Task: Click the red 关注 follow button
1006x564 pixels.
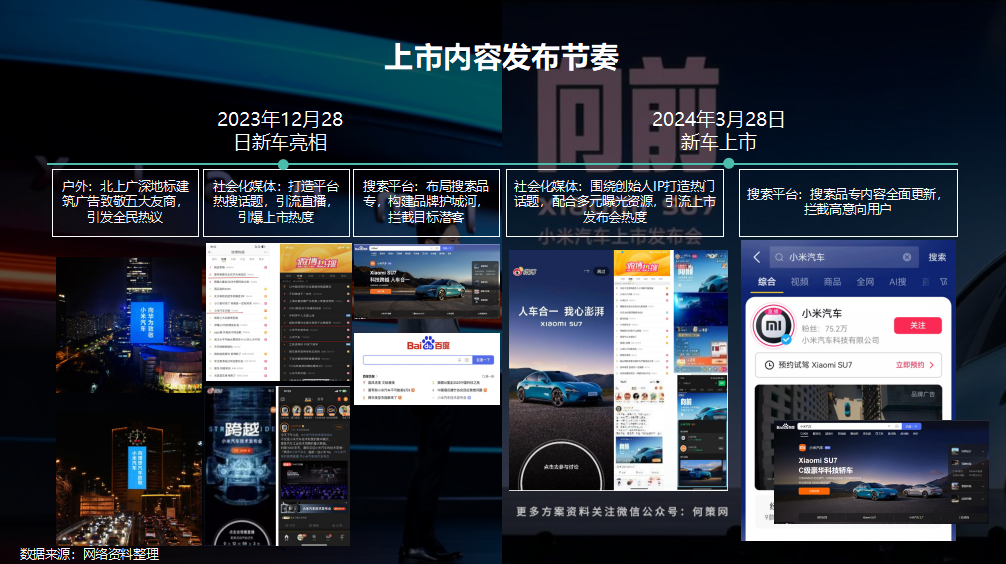Action: pos(917,325)
